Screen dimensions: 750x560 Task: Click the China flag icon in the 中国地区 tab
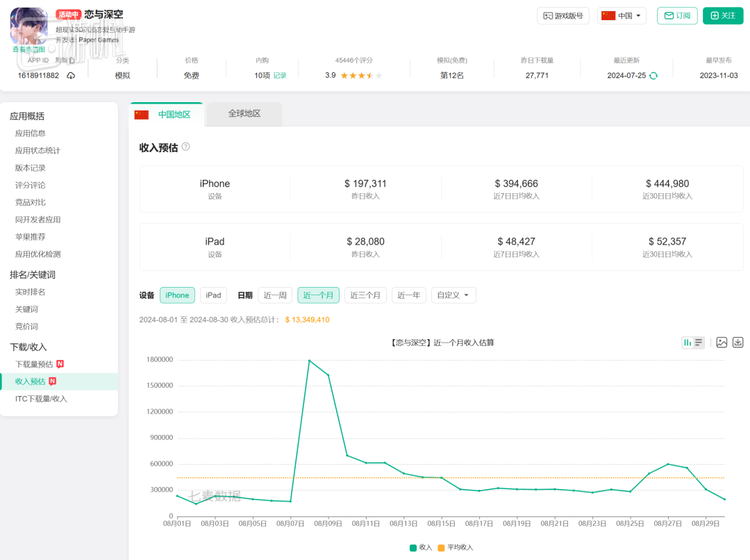pos(142,115)
